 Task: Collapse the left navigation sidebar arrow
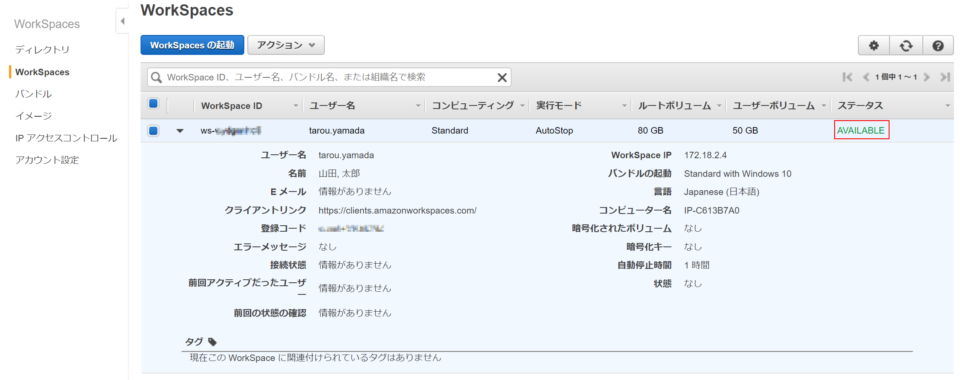[122, 21]
